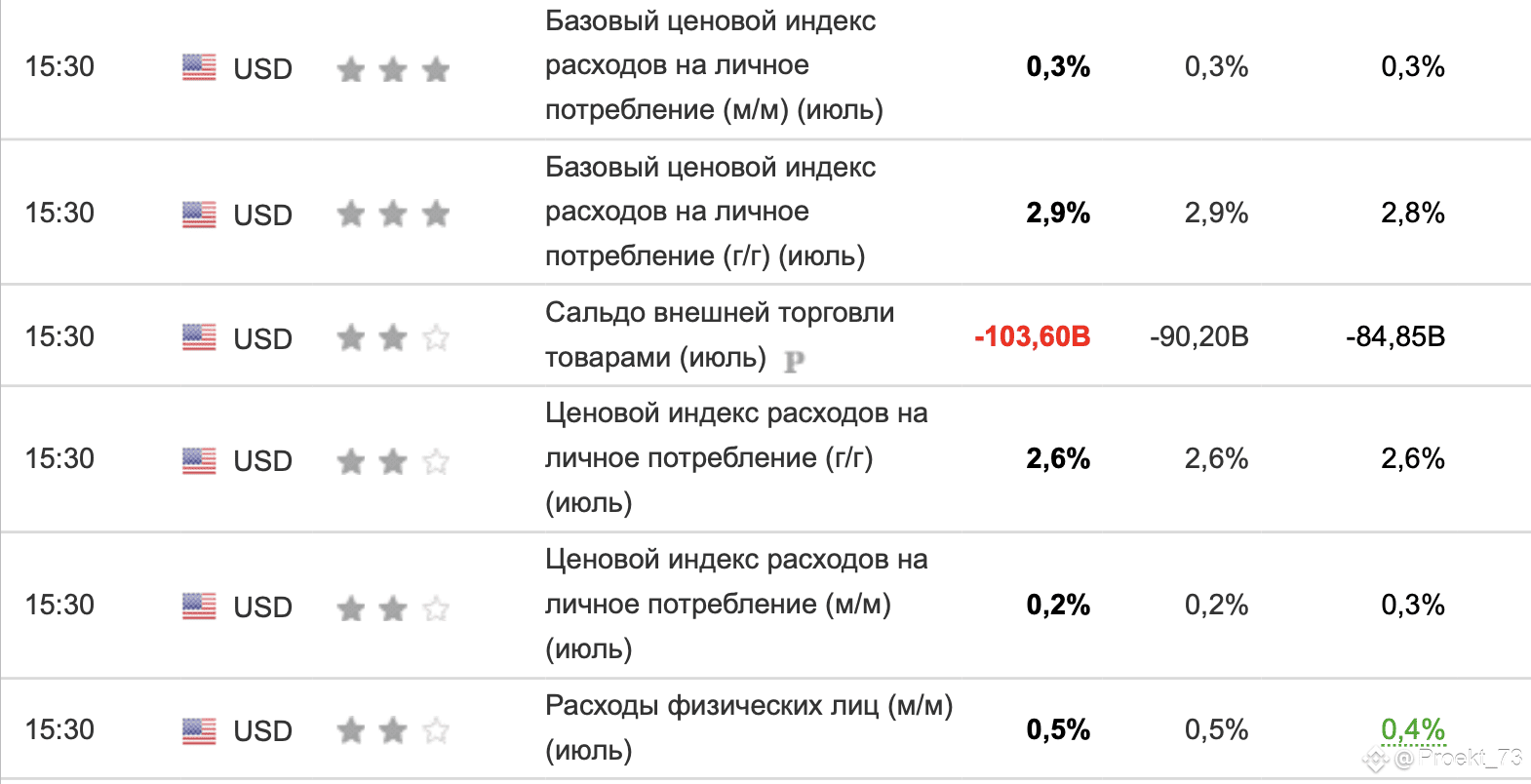Click the US flag in the trade balance row
Image resolution: width=1531 pixels, height=784 pixels.
point(199,337)
